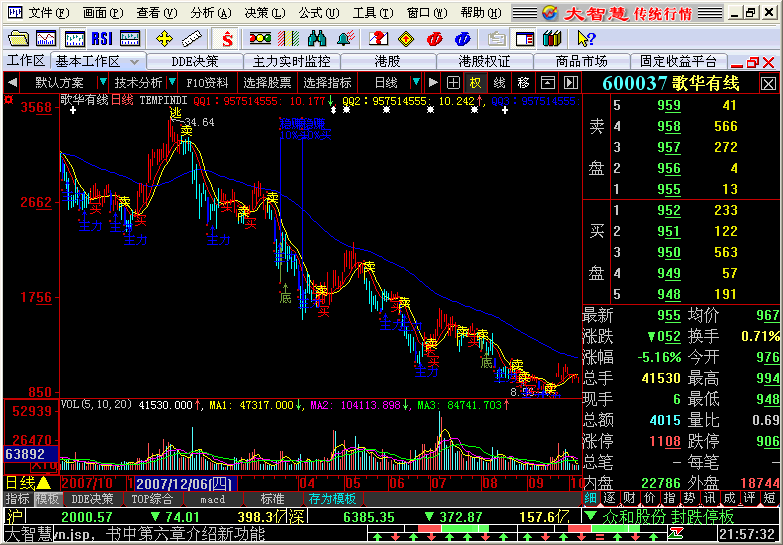Open the folder icon in the toolbar
Viewport: 783px width, 545px height.
tap(19, 38)
